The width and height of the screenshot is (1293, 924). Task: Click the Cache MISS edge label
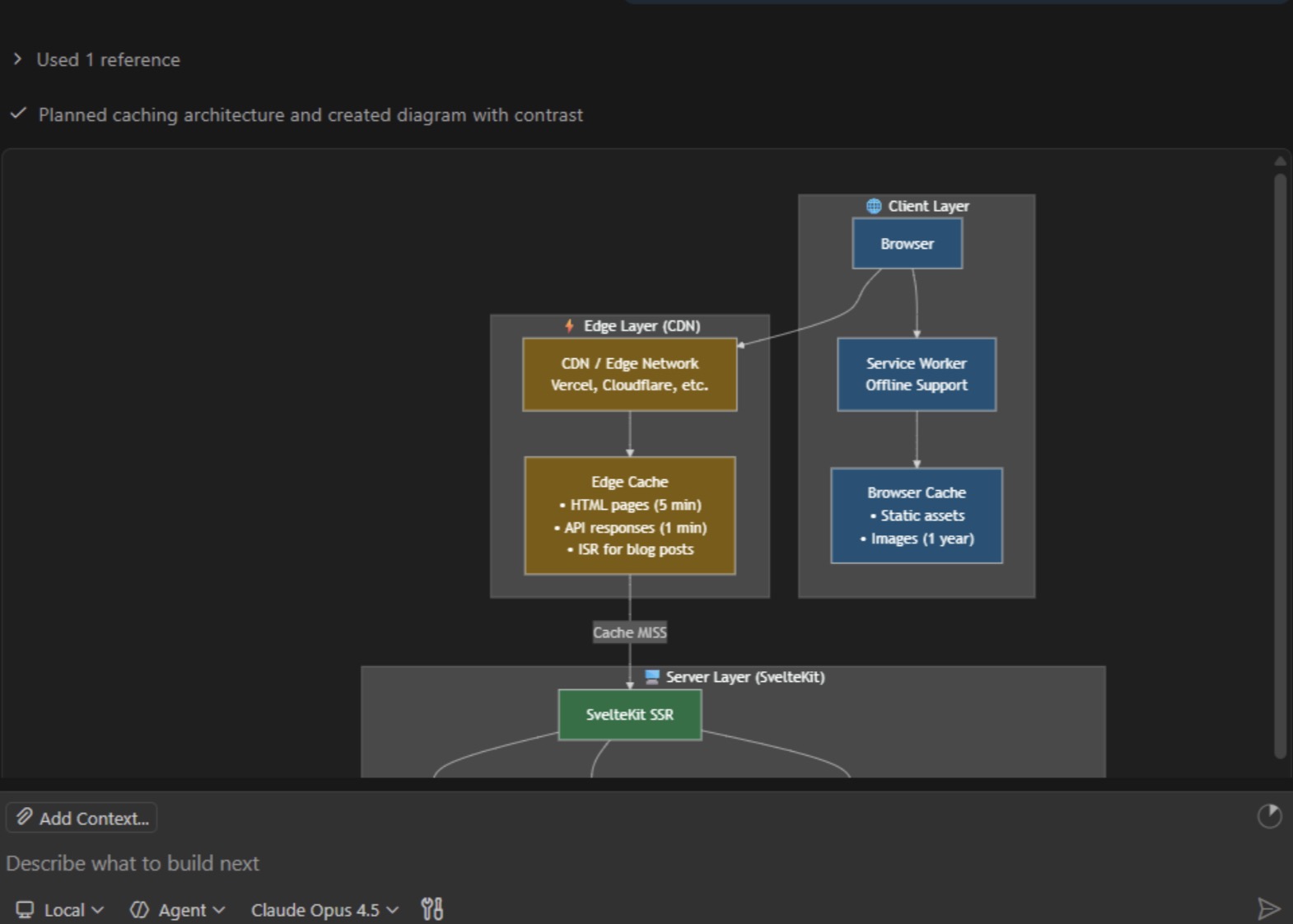click(x=630, y=632)
